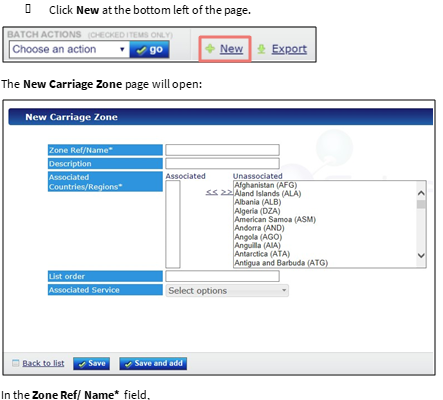Click the << move-to-associated link
The width and height of the screenshot is (443, 400).
click(212, 192)
